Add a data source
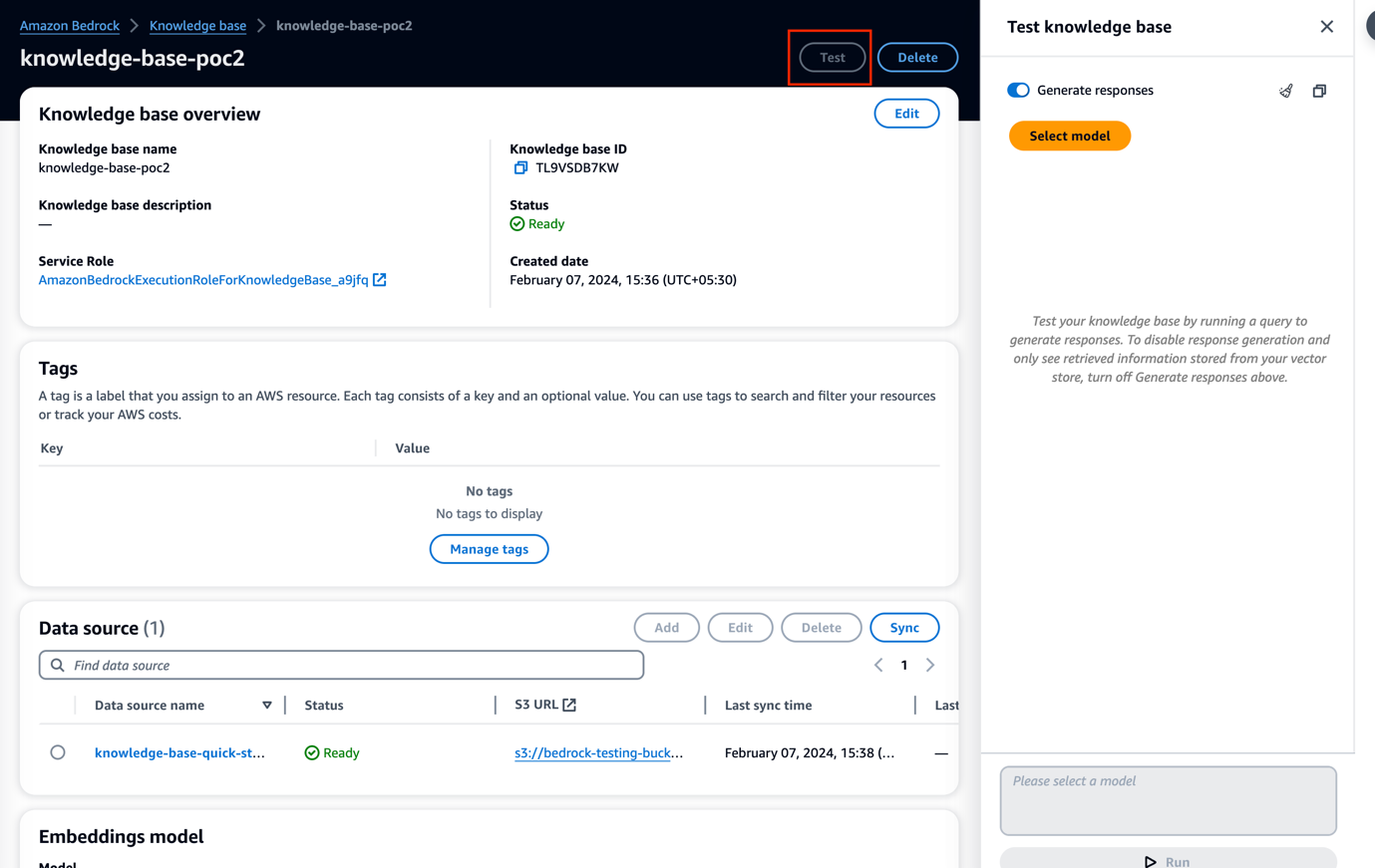Viewport: 1375px width, 868px height. (667, 628)
